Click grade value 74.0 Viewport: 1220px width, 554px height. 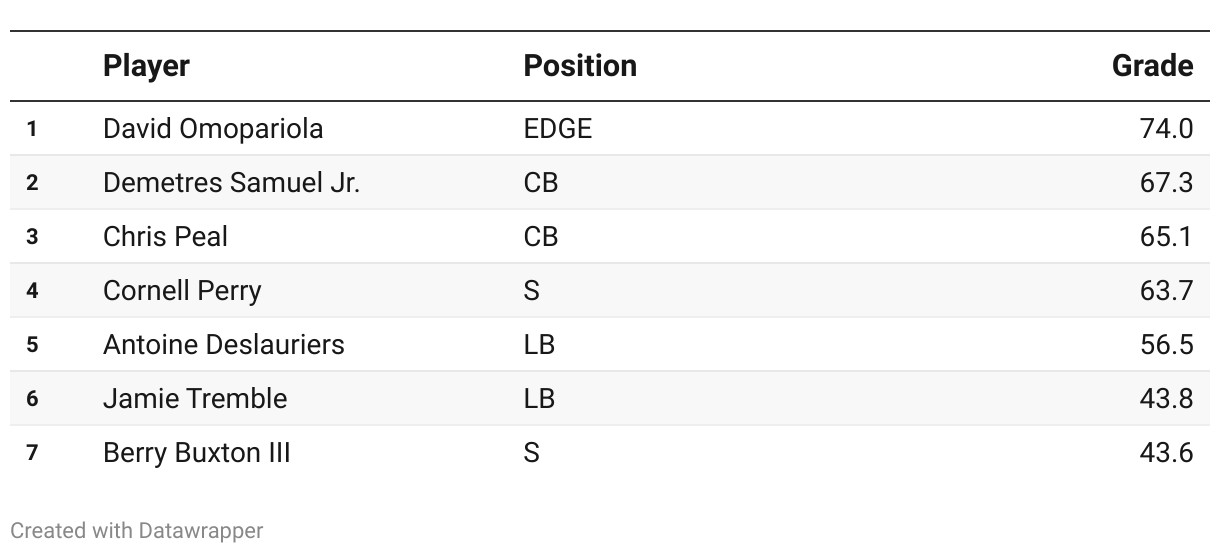click(1166, 129)
